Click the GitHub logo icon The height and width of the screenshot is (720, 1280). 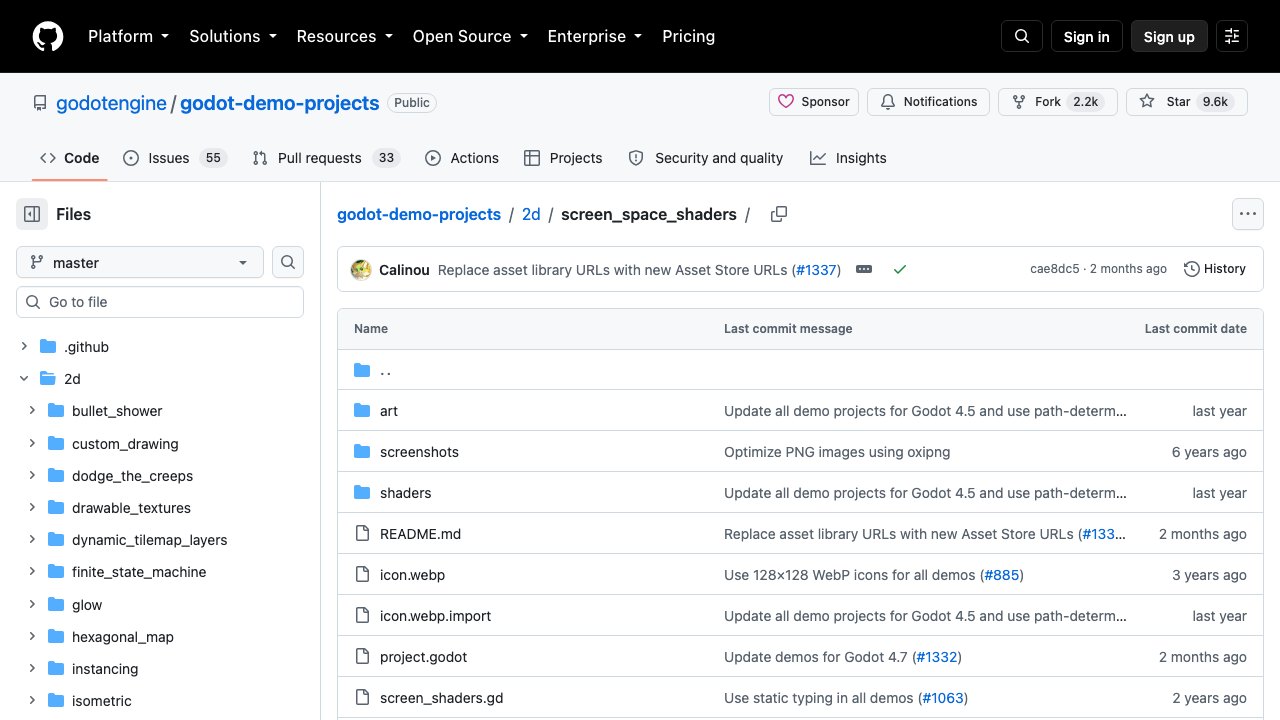click(48, 36)
